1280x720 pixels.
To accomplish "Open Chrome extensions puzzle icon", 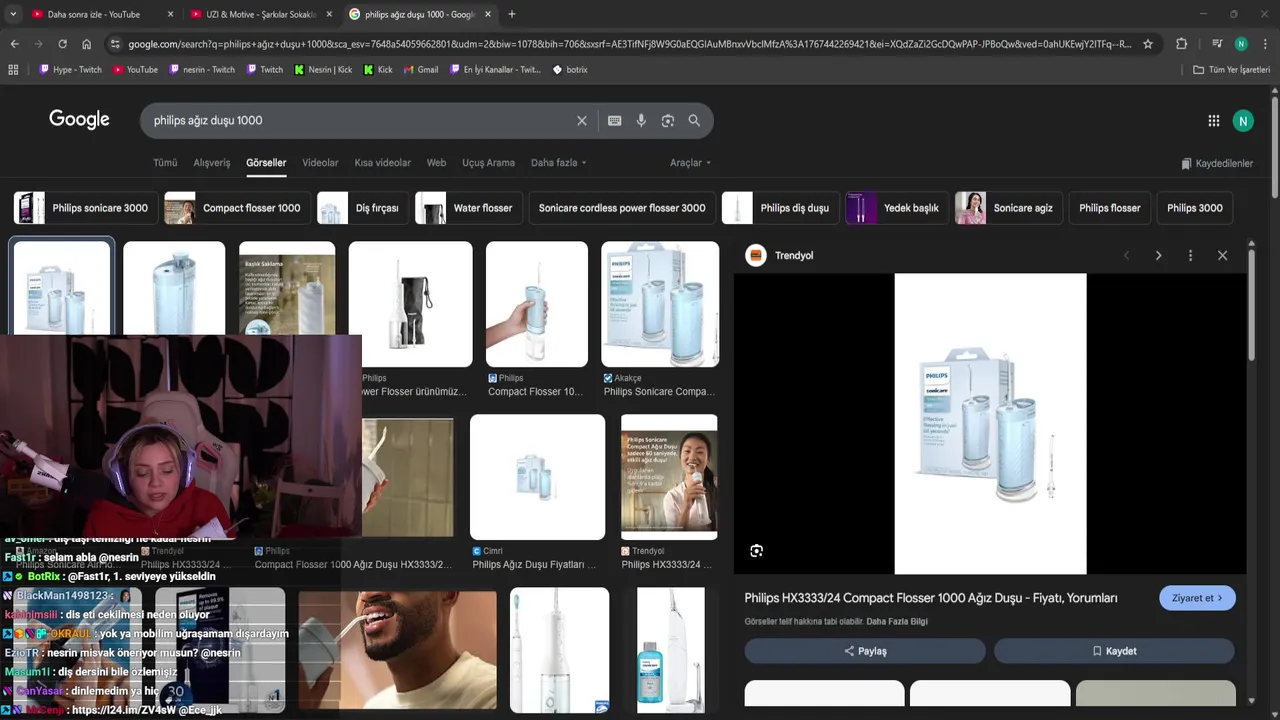I will pos(1181,44).
